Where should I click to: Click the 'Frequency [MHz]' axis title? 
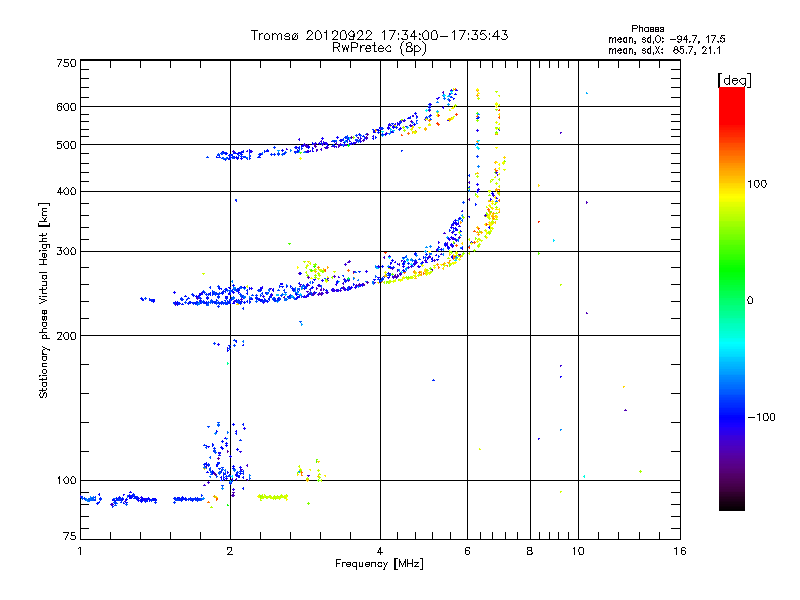[x=379, y=564]
